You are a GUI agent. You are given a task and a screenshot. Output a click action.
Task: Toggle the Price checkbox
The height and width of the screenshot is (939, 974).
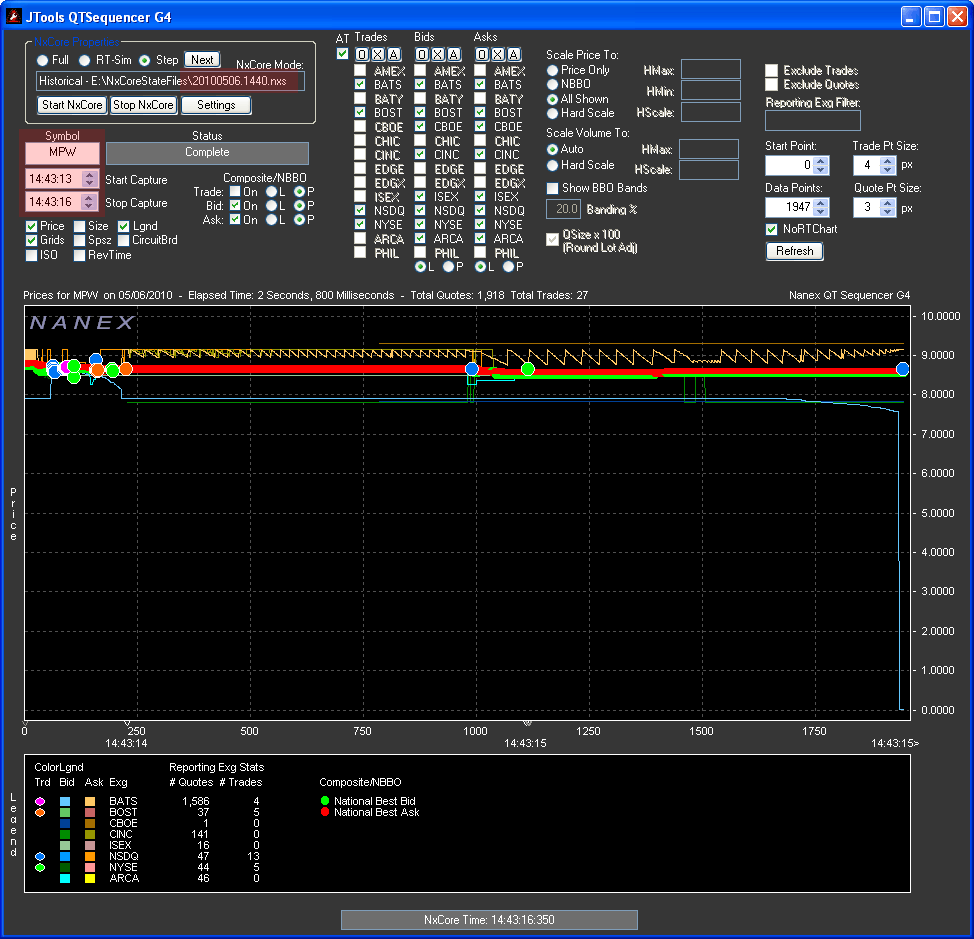click(32, 226)
